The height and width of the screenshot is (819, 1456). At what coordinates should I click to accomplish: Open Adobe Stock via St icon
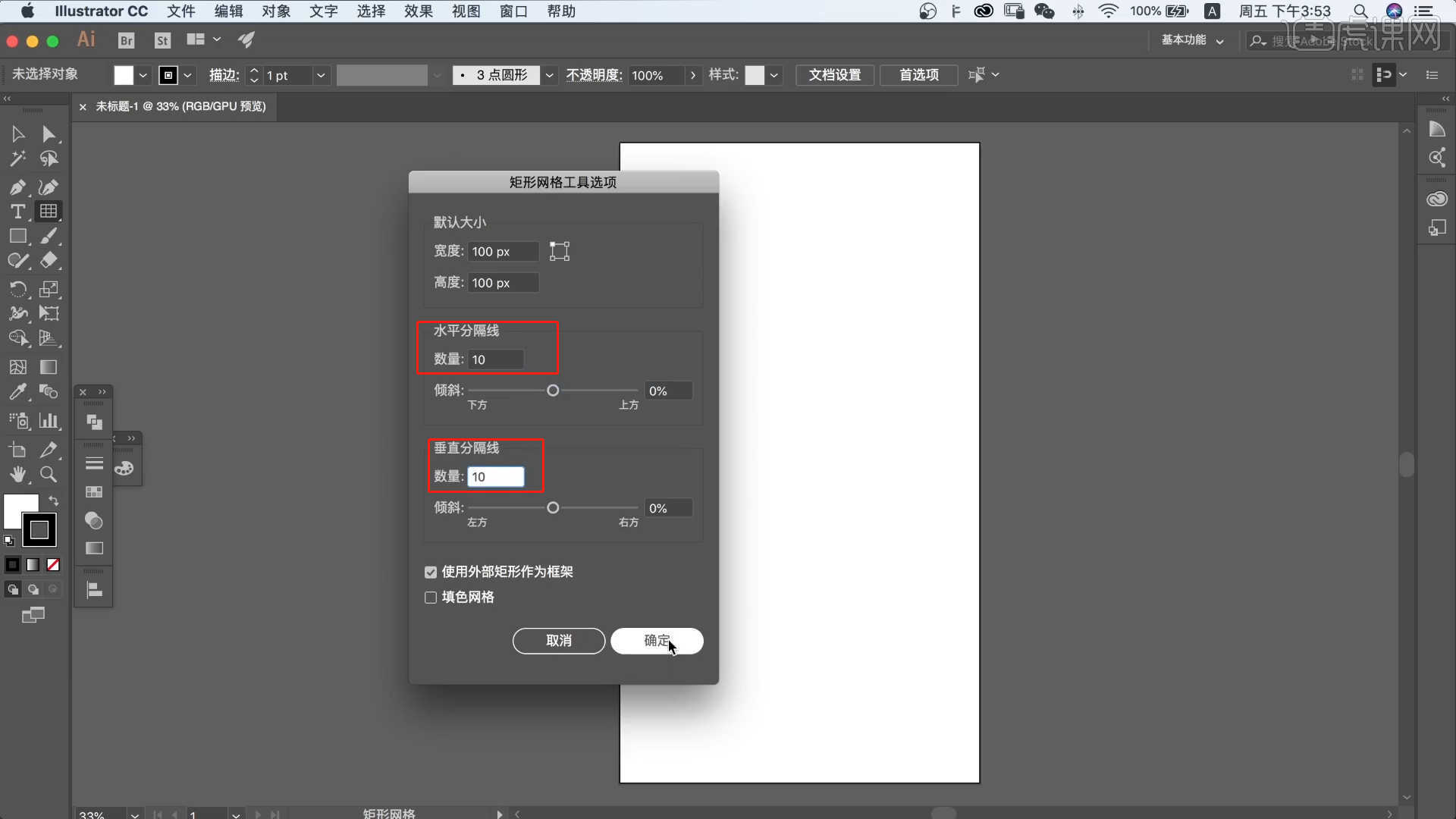(x=162, y=40)
